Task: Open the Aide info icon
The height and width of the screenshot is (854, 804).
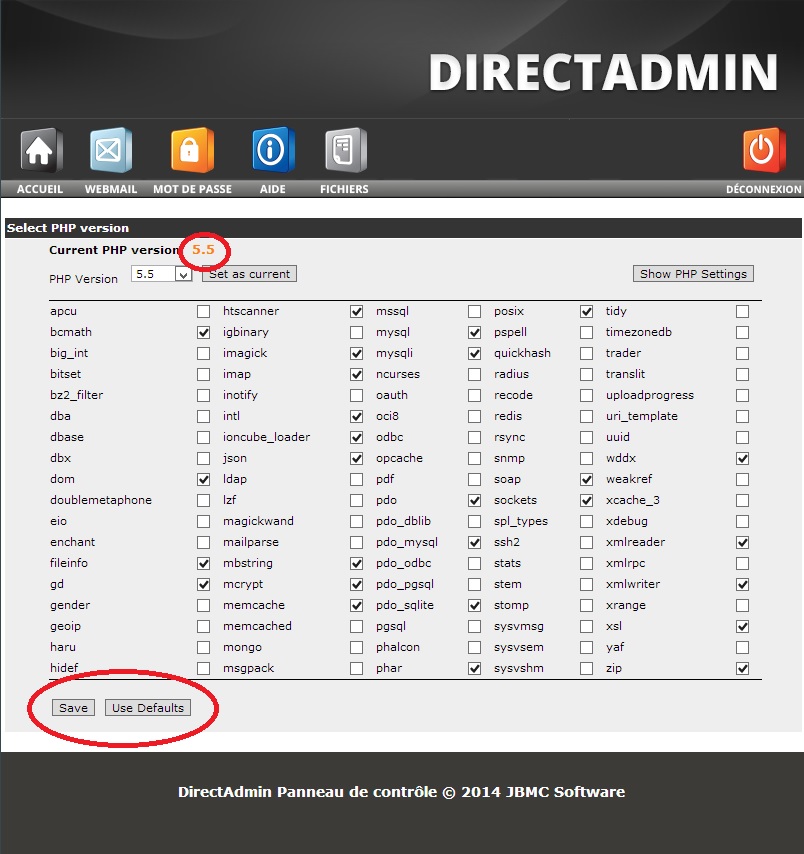Action: [x=273, y=150]
